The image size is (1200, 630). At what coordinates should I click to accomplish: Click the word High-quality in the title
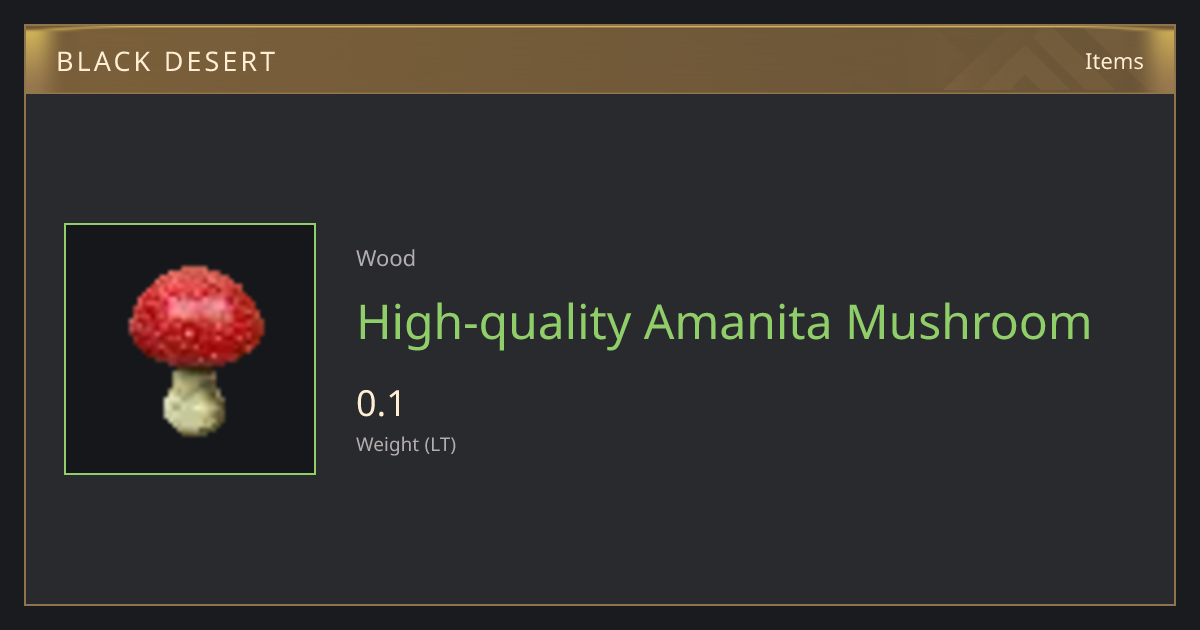point(494,324)
